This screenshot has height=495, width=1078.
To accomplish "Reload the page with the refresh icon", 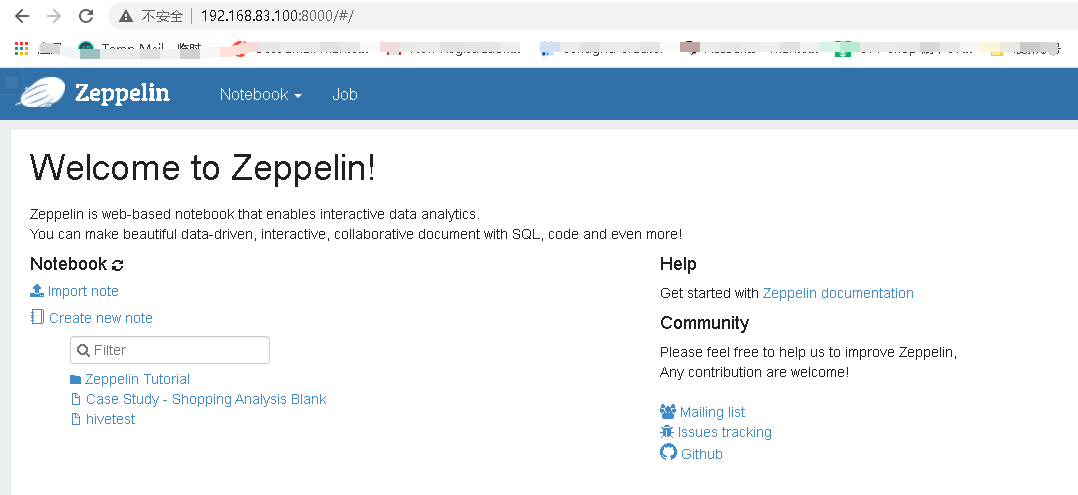I will [86, 16].
